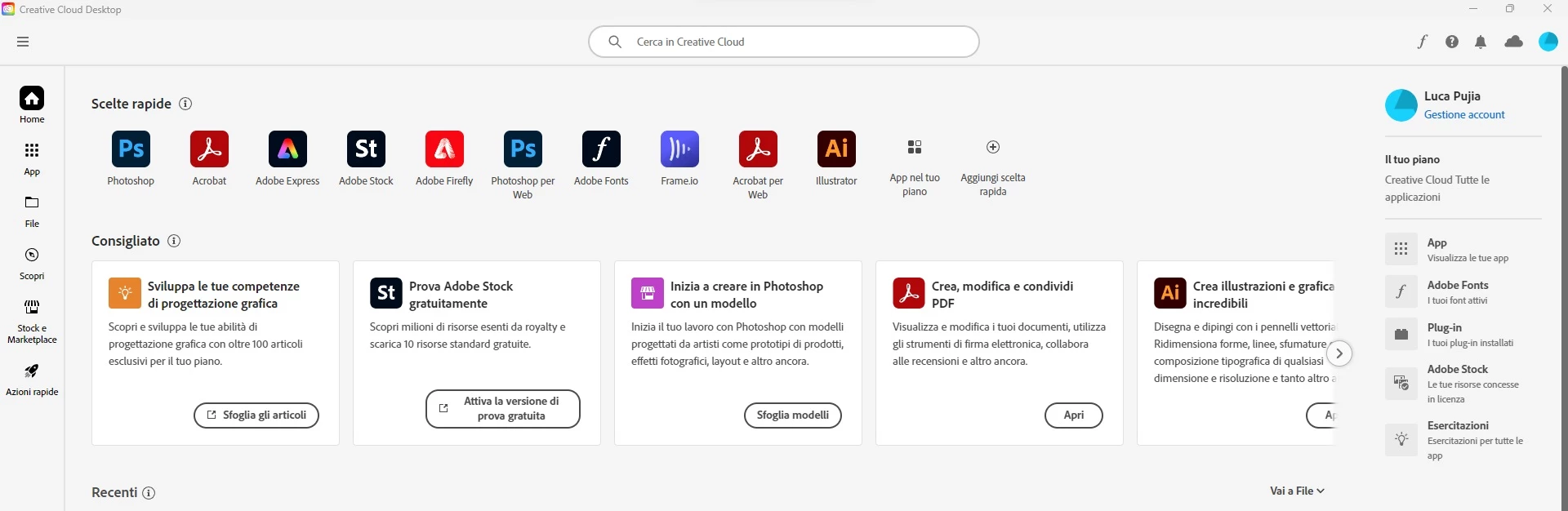Open Adobe Fonts quick pick
This screenshot has width=1568, height=511.
[x=601, y=158]
